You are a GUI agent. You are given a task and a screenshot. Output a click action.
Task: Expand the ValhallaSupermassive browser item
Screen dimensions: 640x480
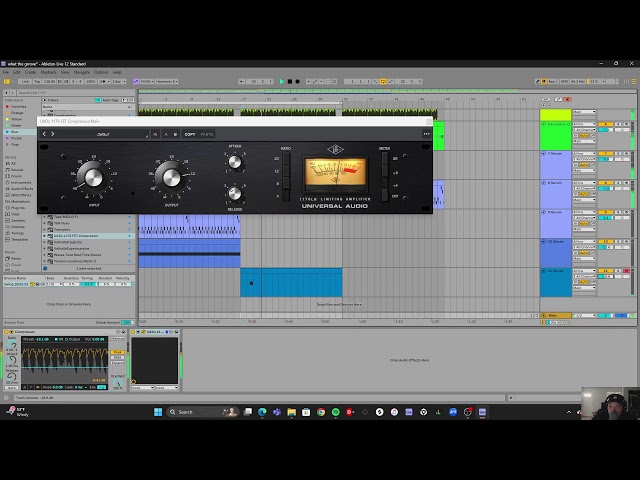pos(45,249)
